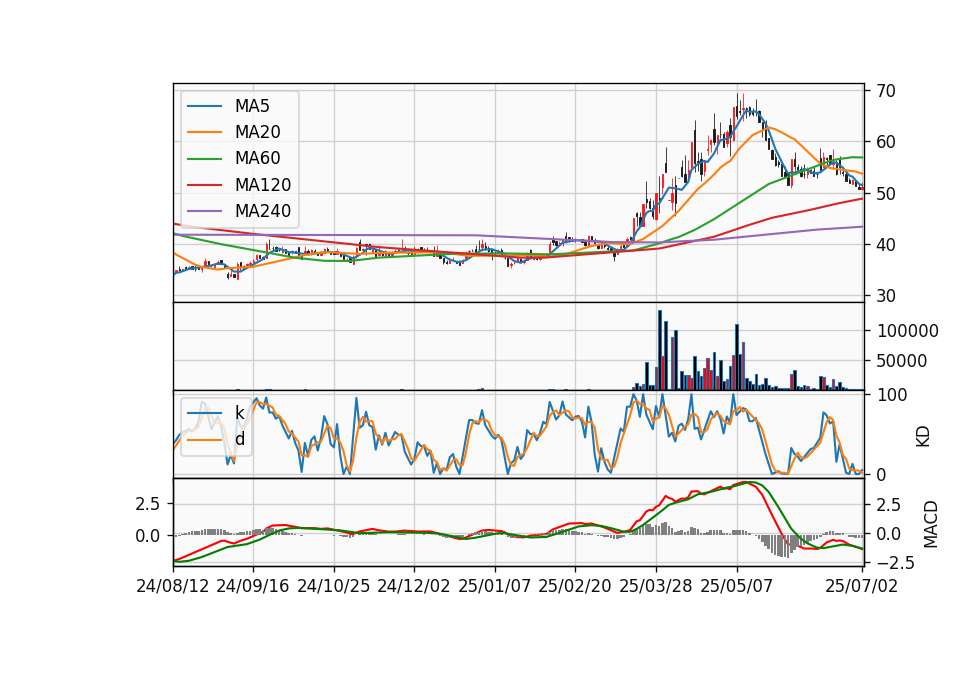The width and height of the screenshot is (960, 690).
Task: Click the MACD axis label
Action: click(931, 524)
